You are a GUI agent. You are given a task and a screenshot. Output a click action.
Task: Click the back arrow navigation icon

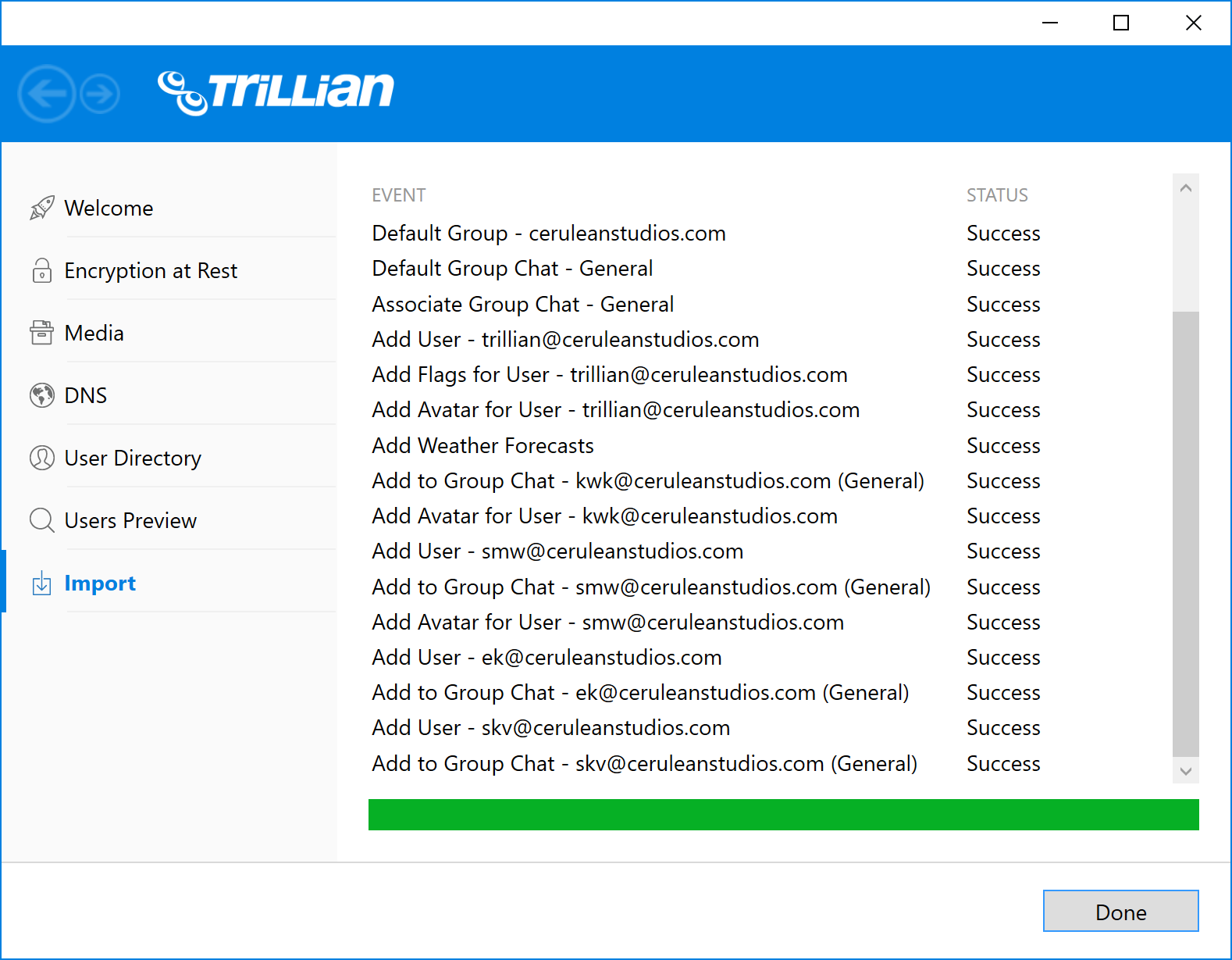(47, 94)
